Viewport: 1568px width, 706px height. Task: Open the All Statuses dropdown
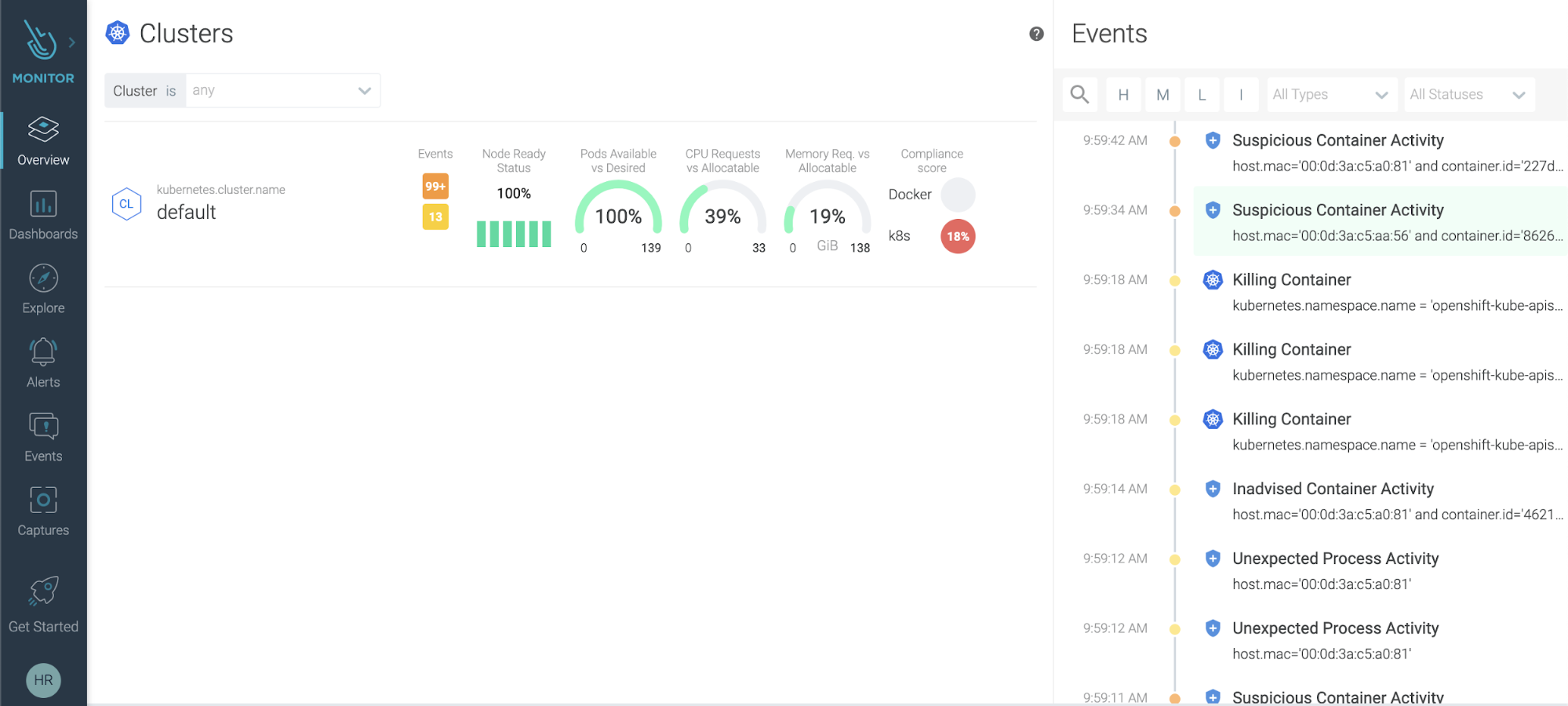pyautogui.click(x=1468, y=95)
